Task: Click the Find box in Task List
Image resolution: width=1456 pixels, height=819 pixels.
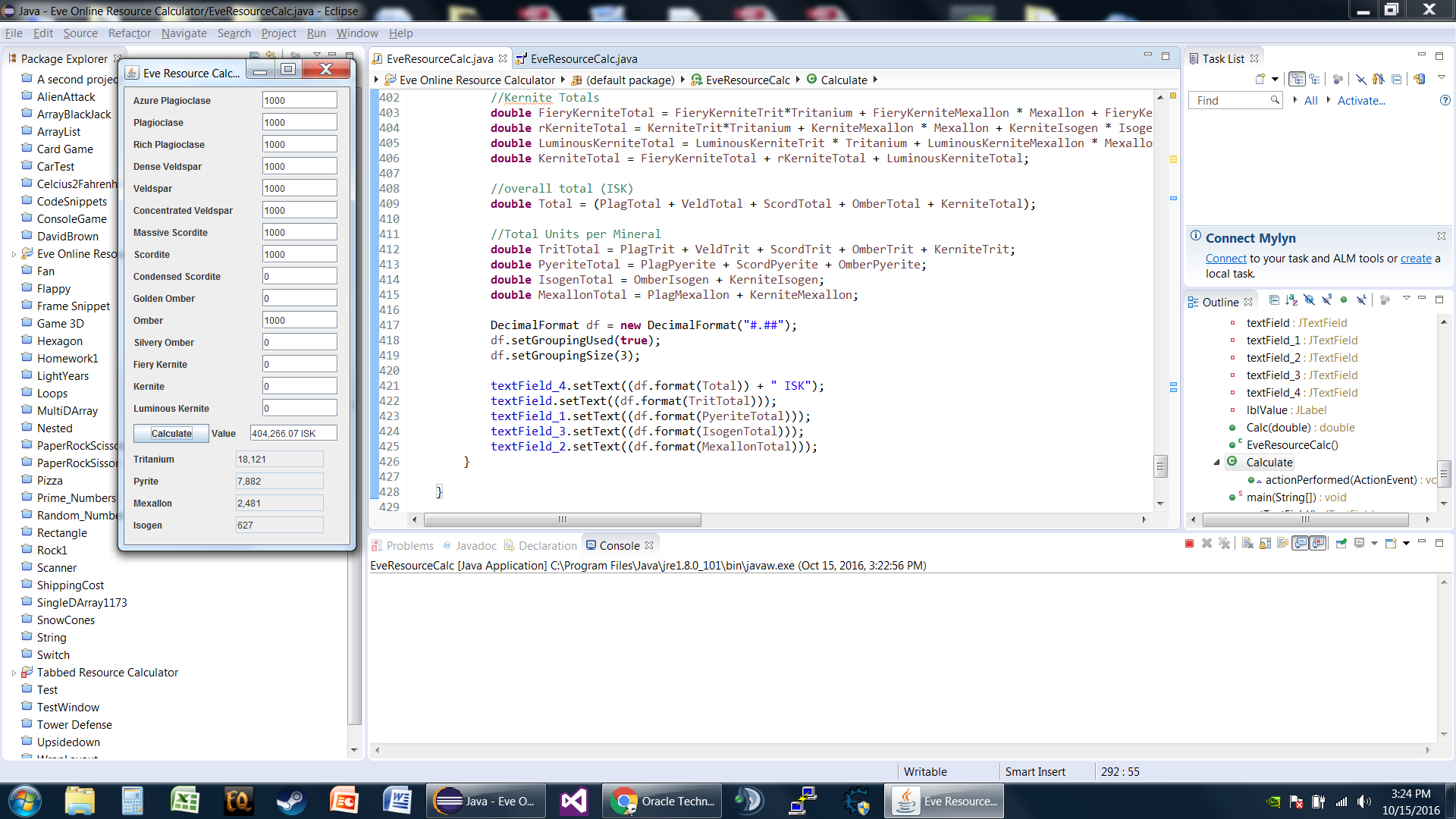Action: [x=1235, y=100]
